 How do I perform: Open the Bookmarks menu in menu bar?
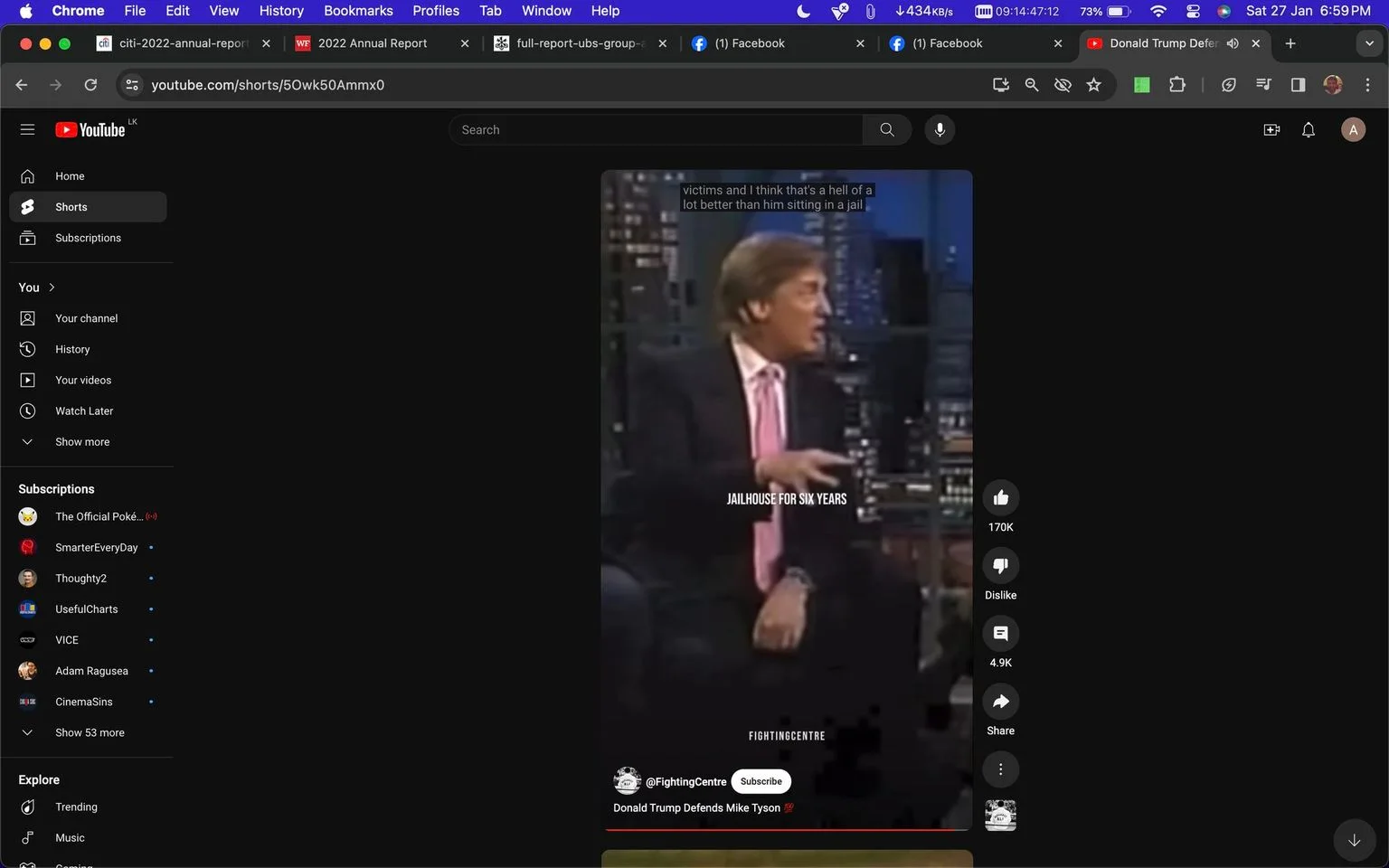[x=358, y=11]
